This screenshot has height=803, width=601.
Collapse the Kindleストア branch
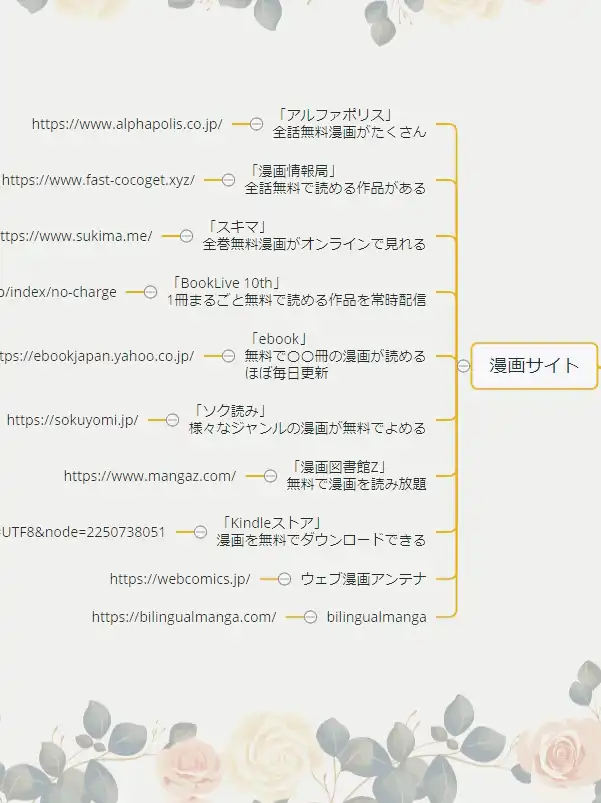pos(199,532)
